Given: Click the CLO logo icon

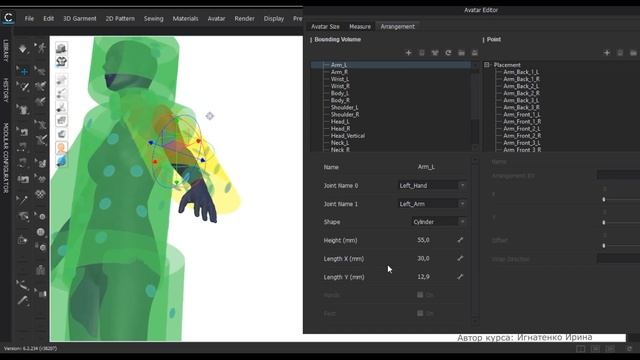Looking at the screenshot, I should [8, 18].
